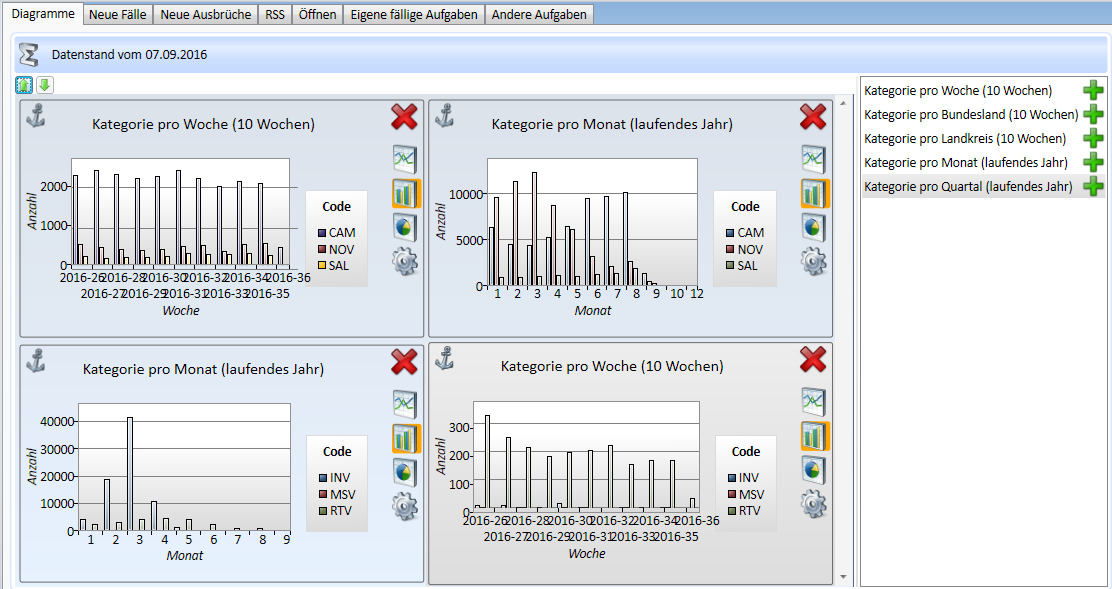Viewport: 1112px width, 589px height.
Task: Select Kategorie pro Quartal (laufendes Jahr) entry
Action: coord(967,186)
